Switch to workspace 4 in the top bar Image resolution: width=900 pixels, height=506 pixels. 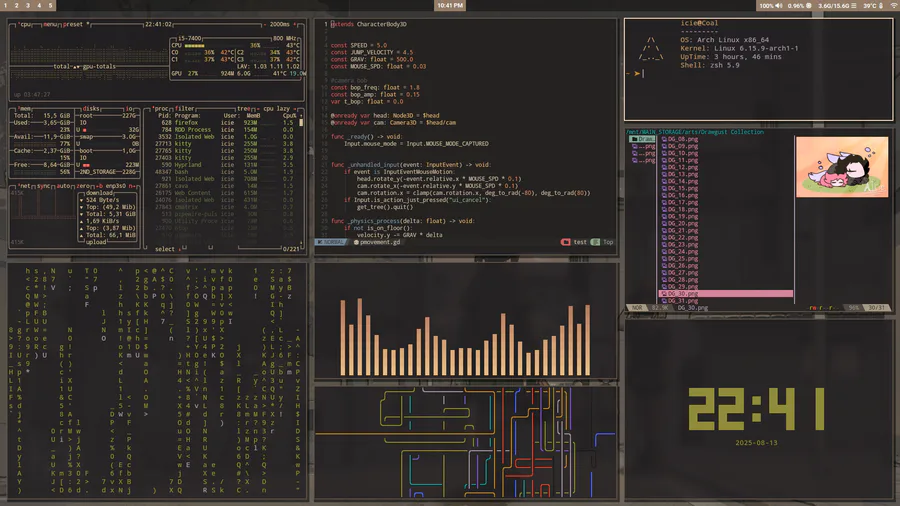(39, 6)
